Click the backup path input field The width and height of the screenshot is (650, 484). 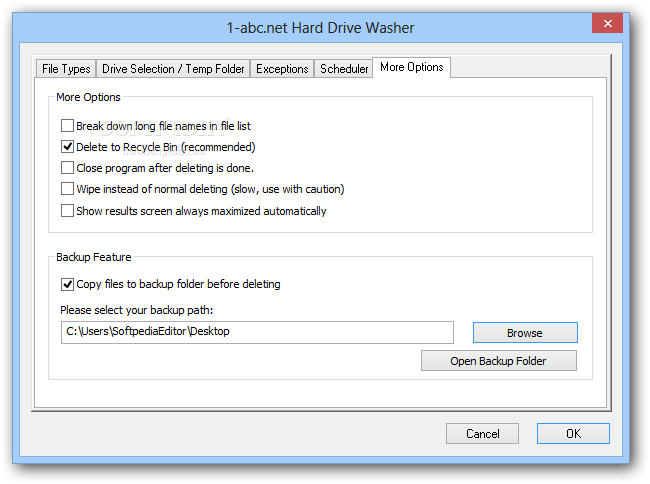tap(257, 332)
